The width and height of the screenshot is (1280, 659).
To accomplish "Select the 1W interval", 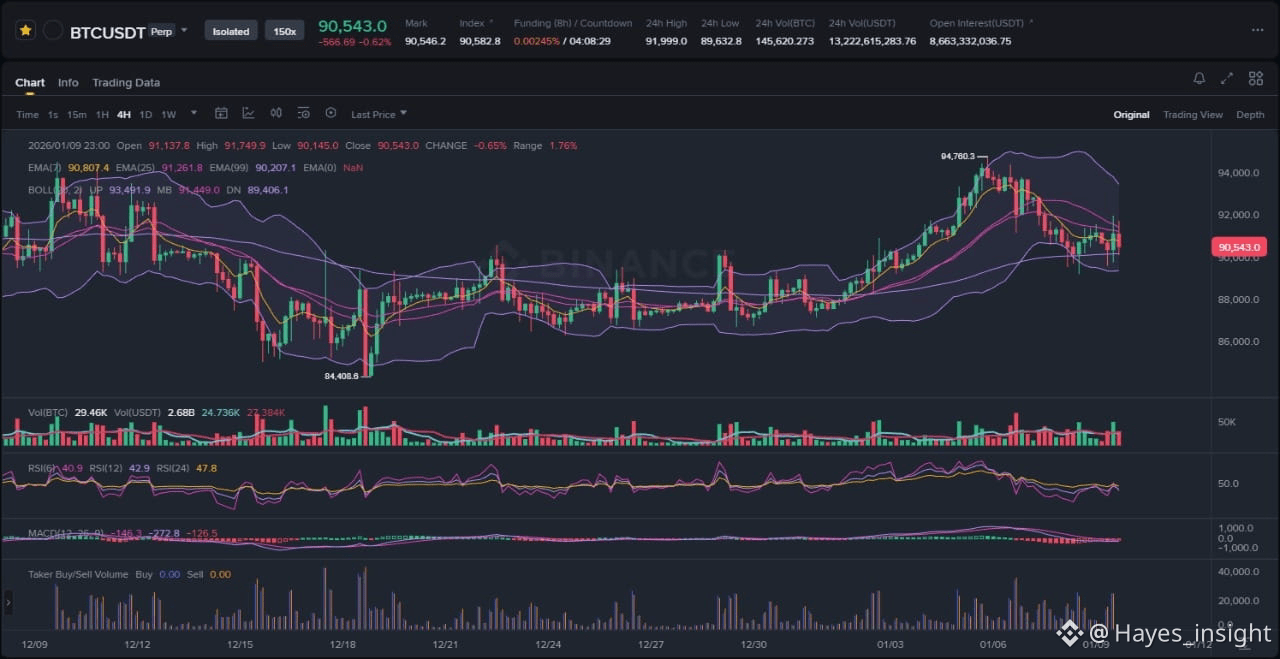I will (x=169, y=115).
